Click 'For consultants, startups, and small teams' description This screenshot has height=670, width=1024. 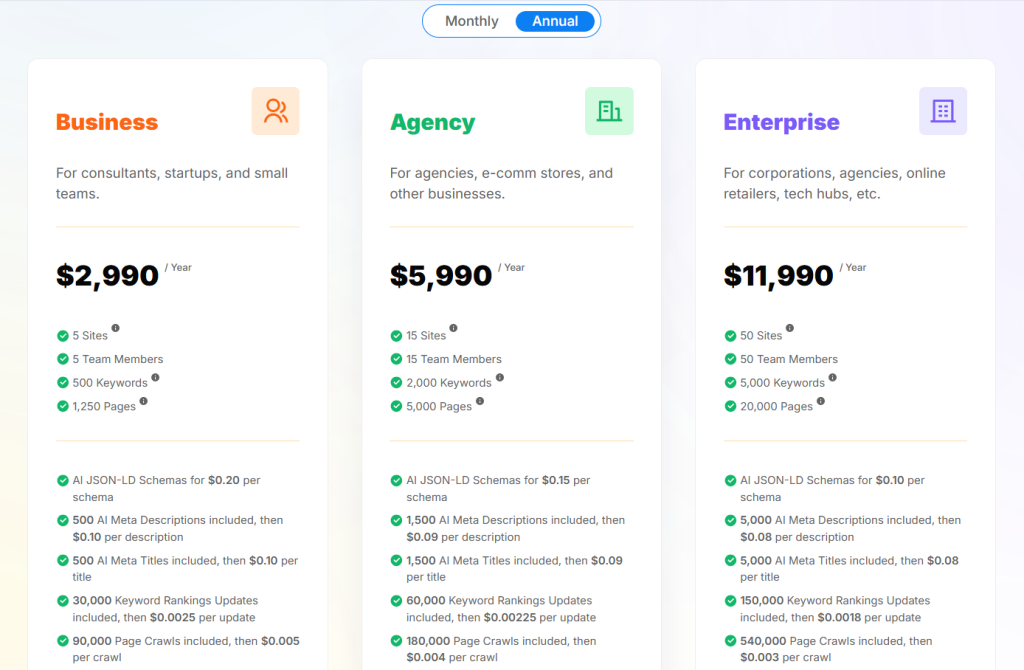point(172,183)
